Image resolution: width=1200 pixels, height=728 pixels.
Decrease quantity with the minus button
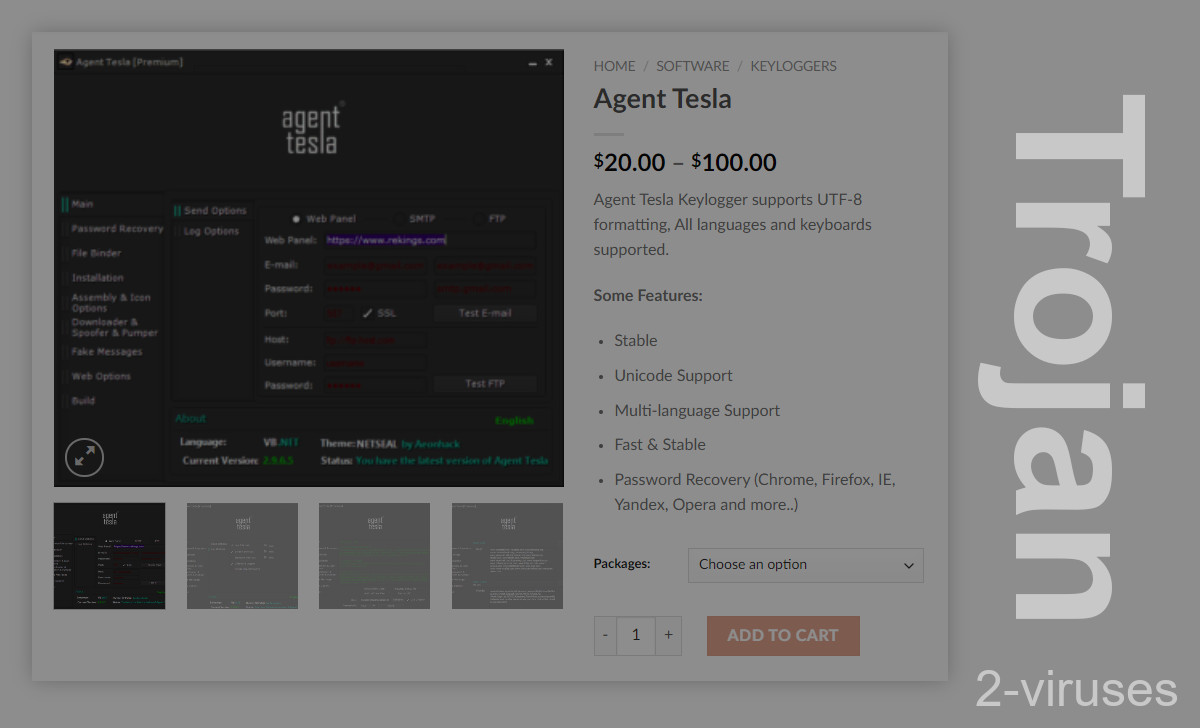[x=605, y=636]
